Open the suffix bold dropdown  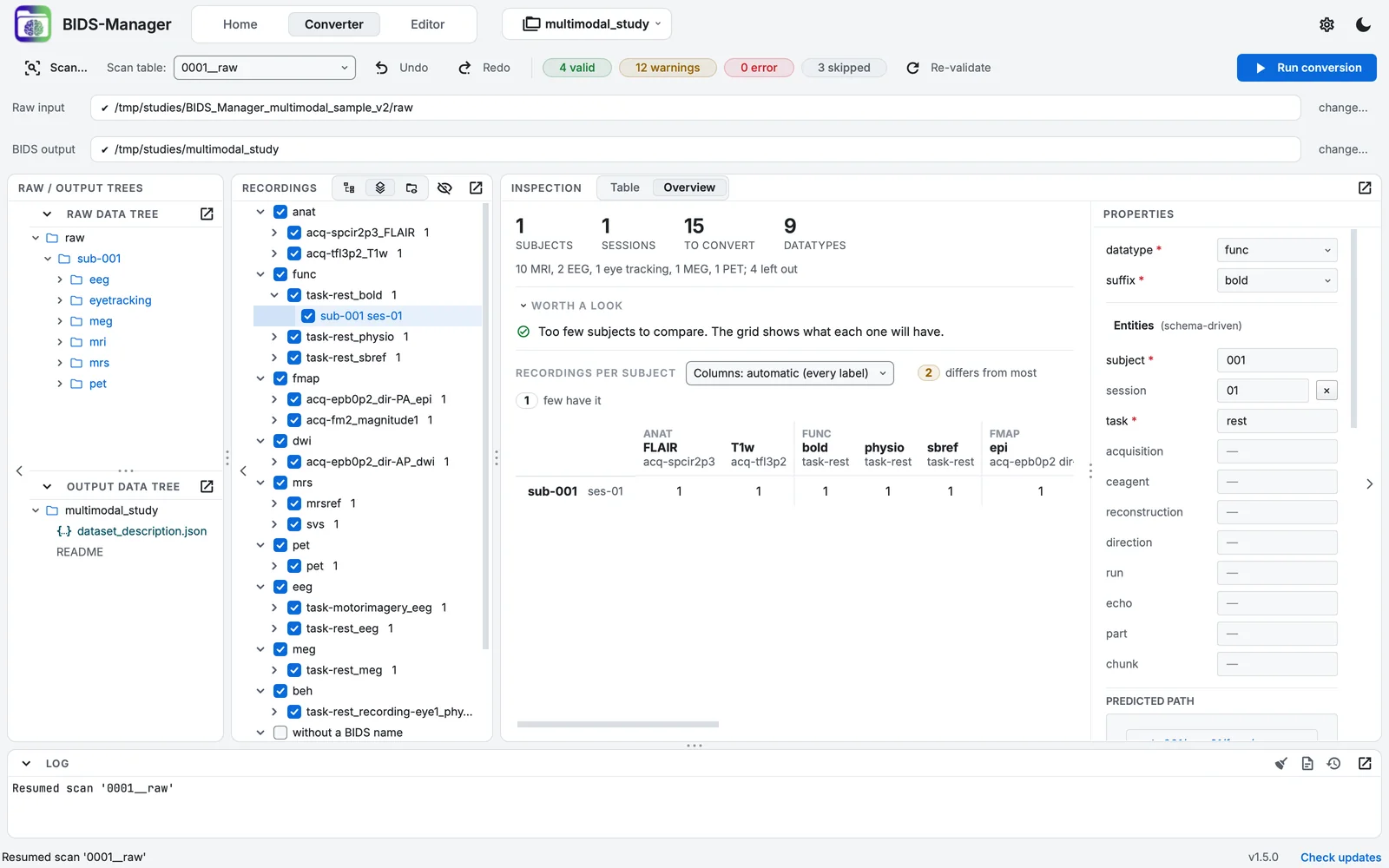(1277, 280)
